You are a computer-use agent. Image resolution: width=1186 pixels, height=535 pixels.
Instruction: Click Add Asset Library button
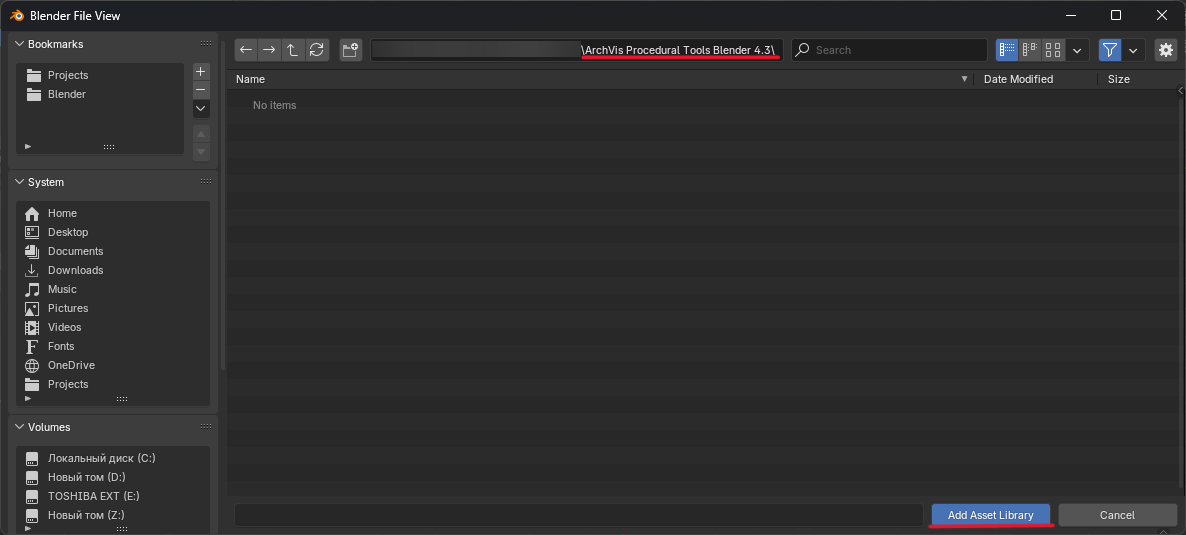pyautogui.click(x=990, y=515)
